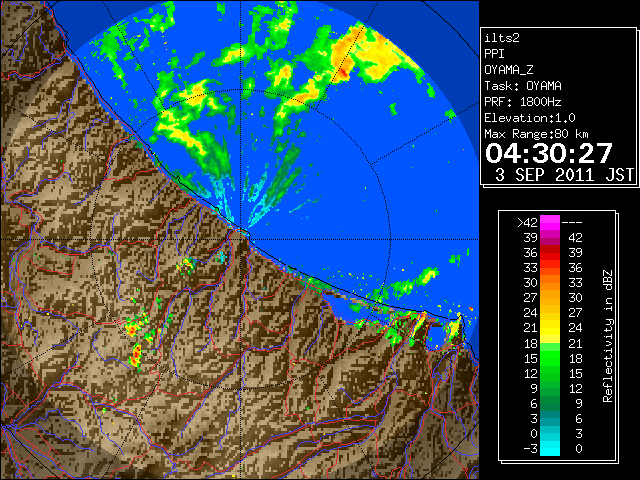This screenshot has width=640, height=480.
Task: Click the 'PRF: 1800Hz' text
Action: 523,102
